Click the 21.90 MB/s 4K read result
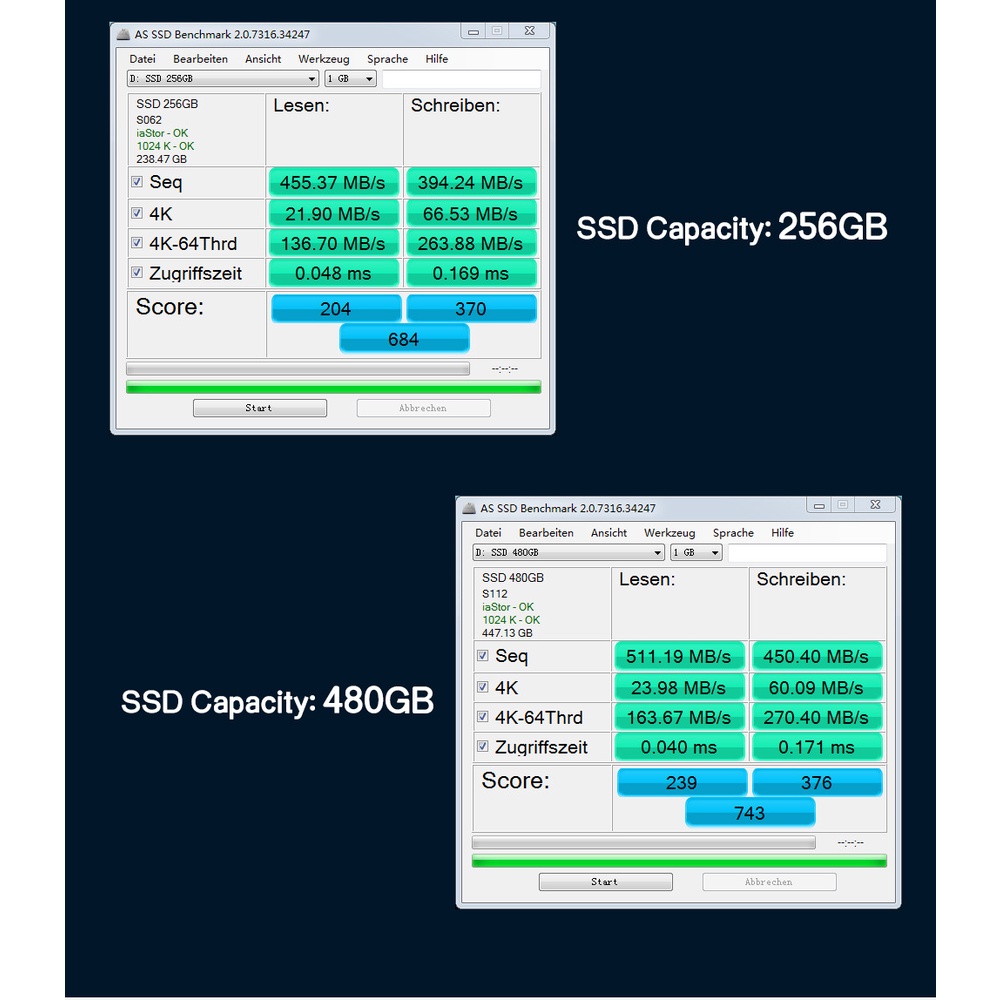Viewport: 1000px width, 1000px height. 334,214
